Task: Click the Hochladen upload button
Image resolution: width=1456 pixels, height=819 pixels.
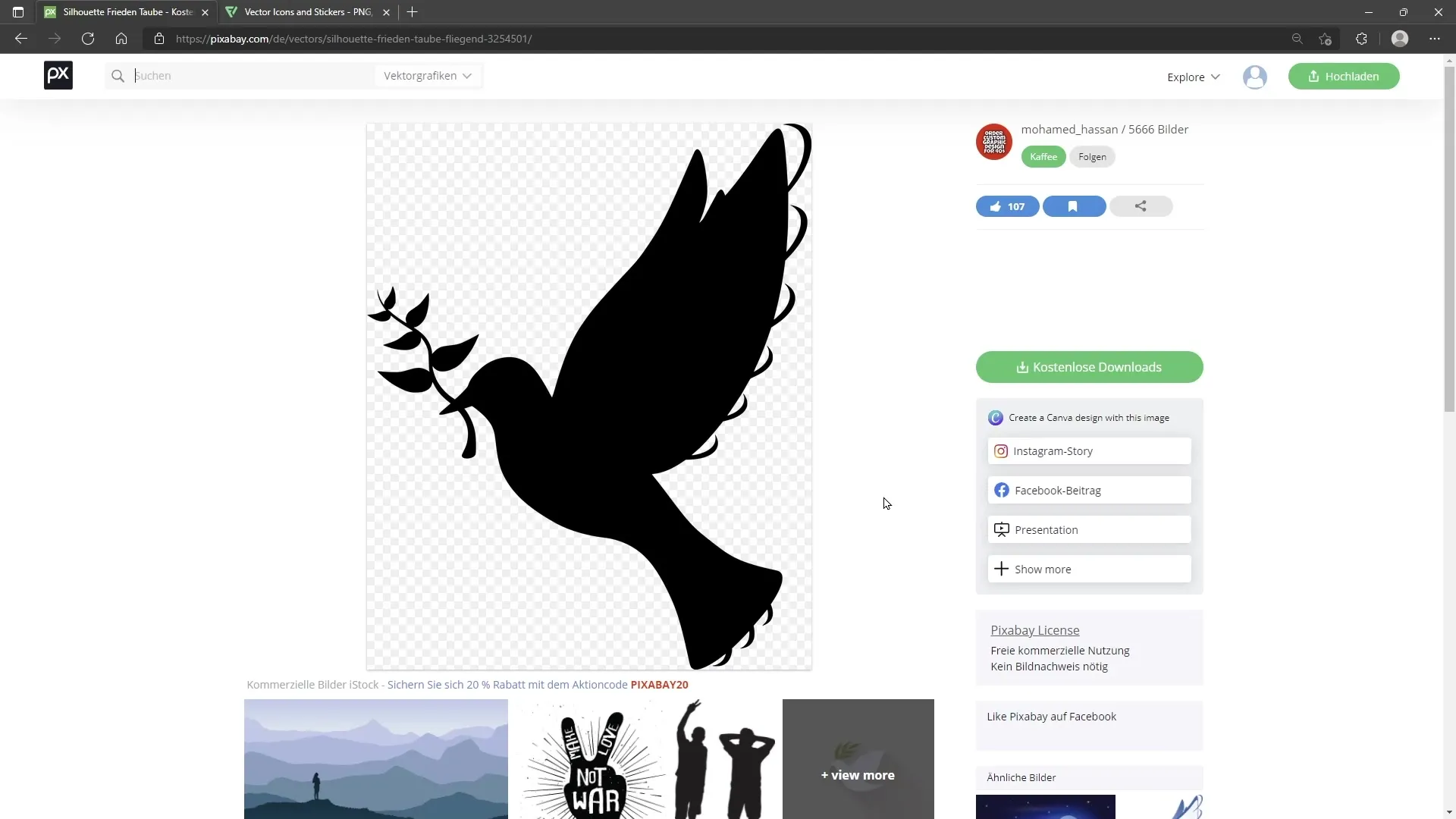Action: (x=1343, y=75)
